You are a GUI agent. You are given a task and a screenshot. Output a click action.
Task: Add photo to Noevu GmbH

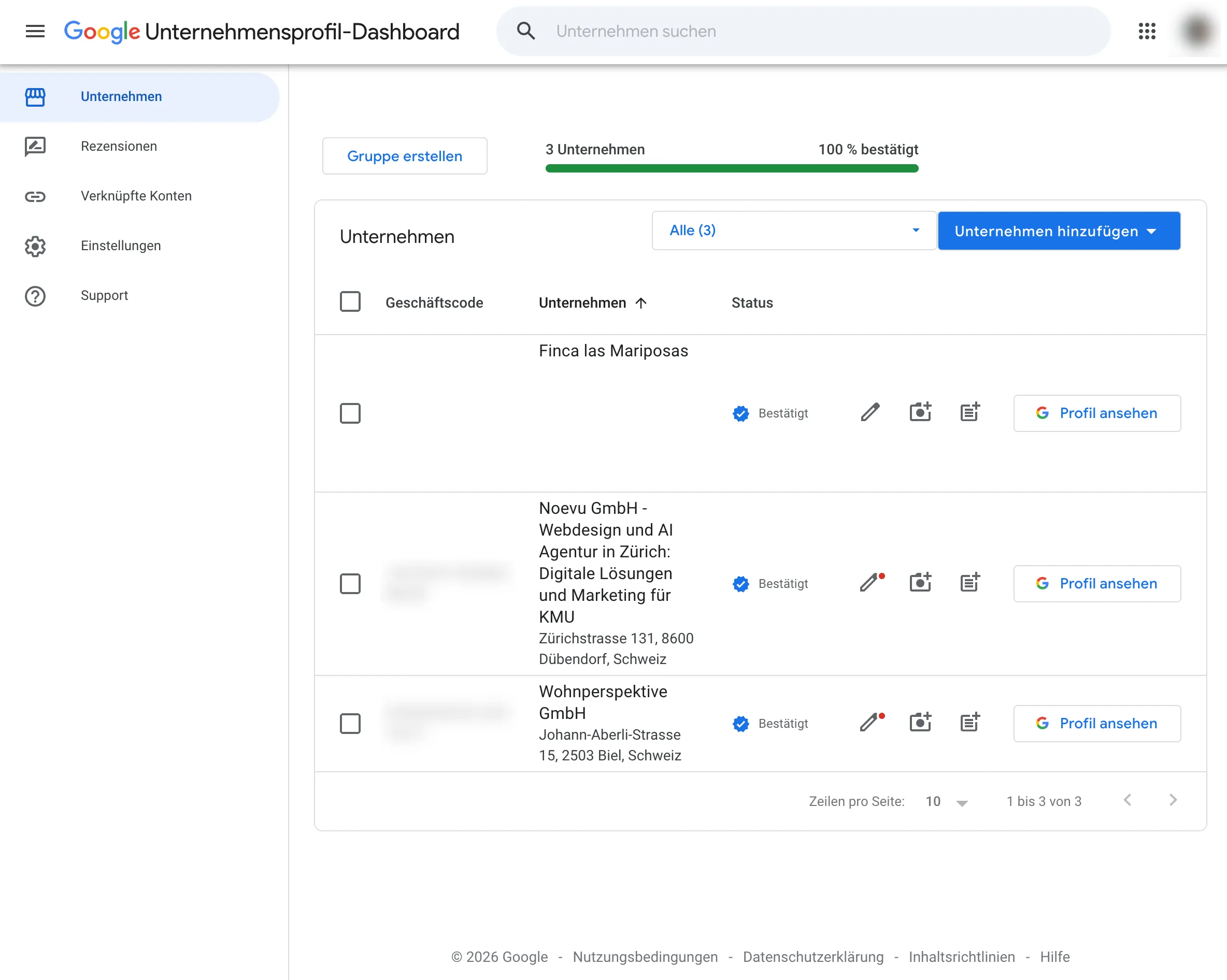click(920, 583)
